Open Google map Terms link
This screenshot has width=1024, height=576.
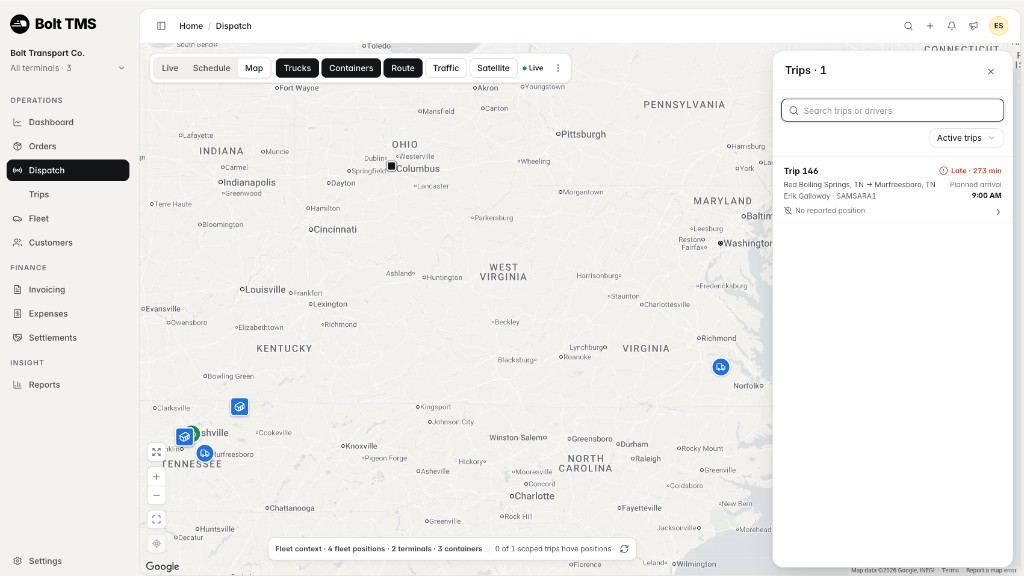[x=950, y=571]
